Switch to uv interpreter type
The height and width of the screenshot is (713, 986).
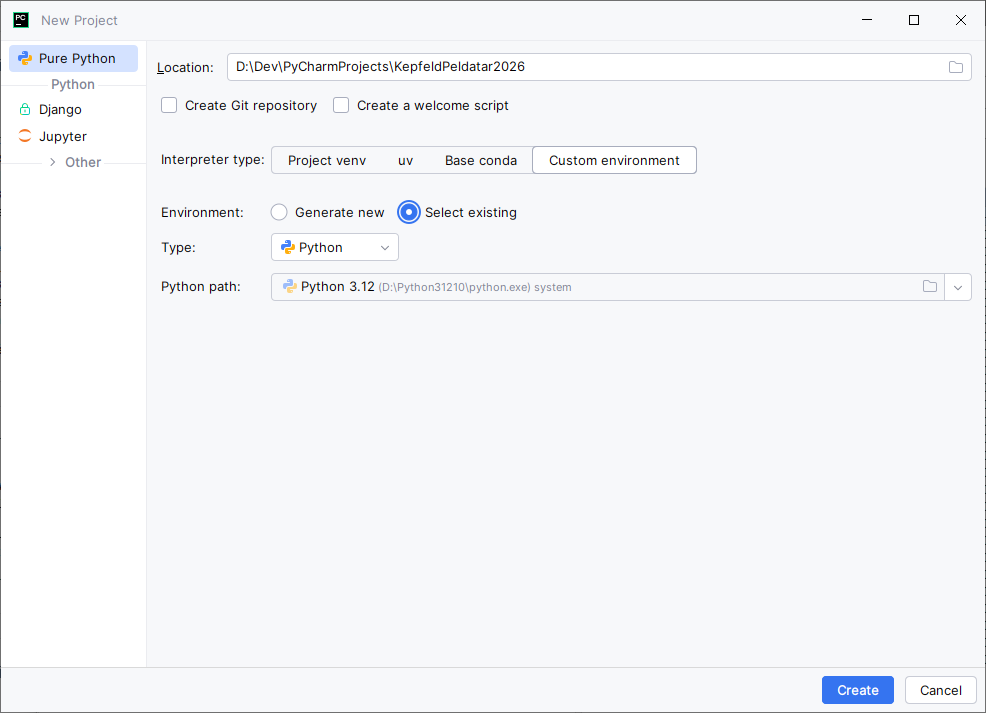405,160
